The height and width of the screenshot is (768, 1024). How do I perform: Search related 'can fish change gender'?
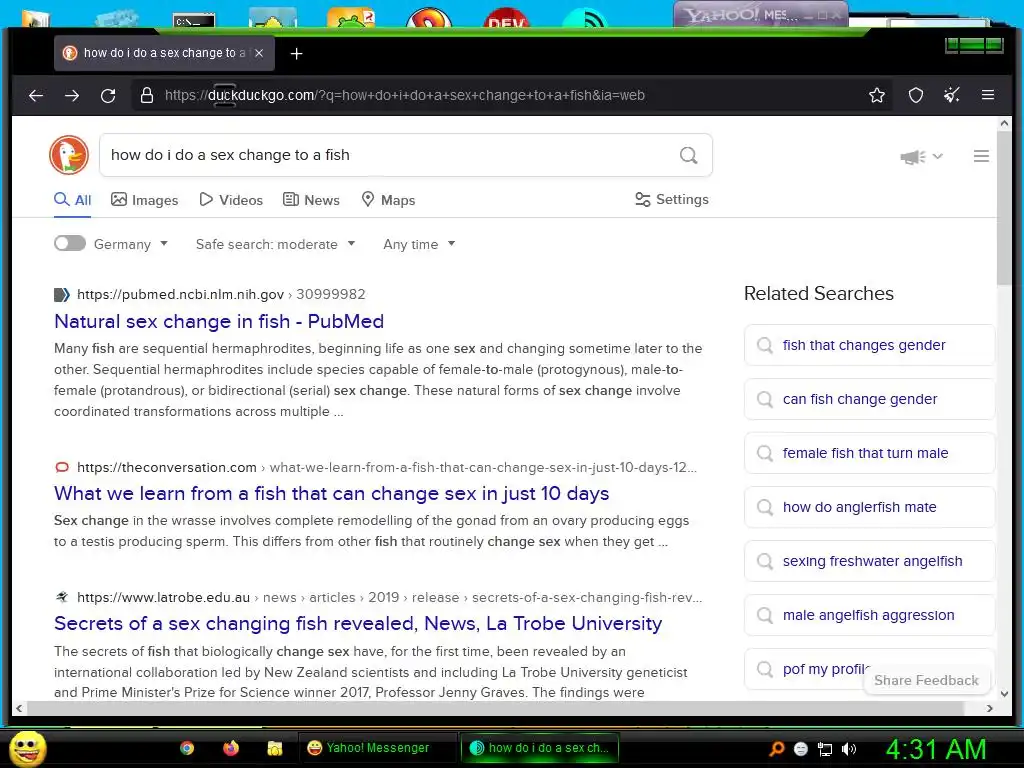click(869, 399)
